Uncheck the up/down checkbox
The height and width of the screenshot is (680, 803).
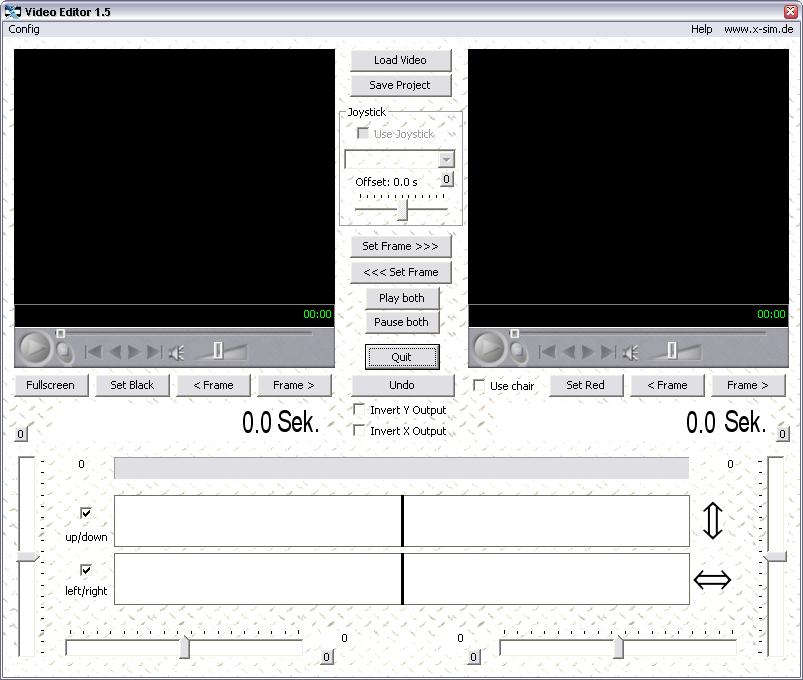tap(86, 513)
